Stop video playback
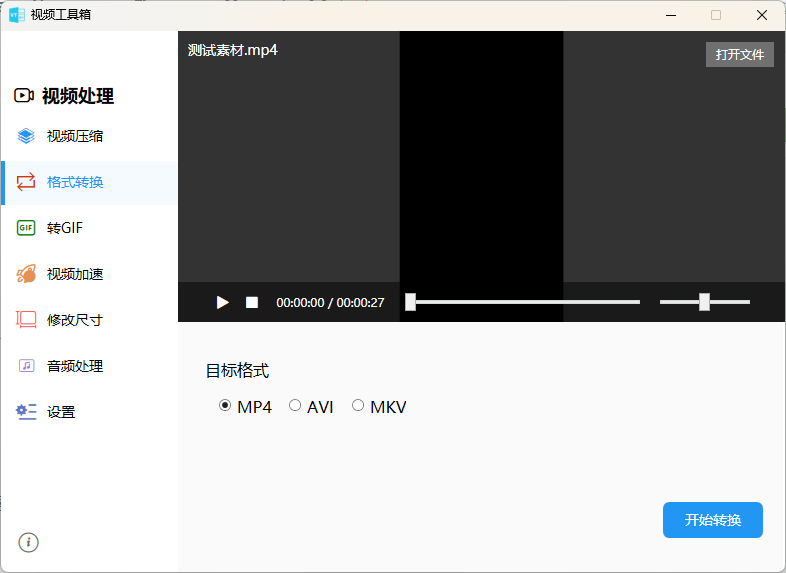 [252, 302]
